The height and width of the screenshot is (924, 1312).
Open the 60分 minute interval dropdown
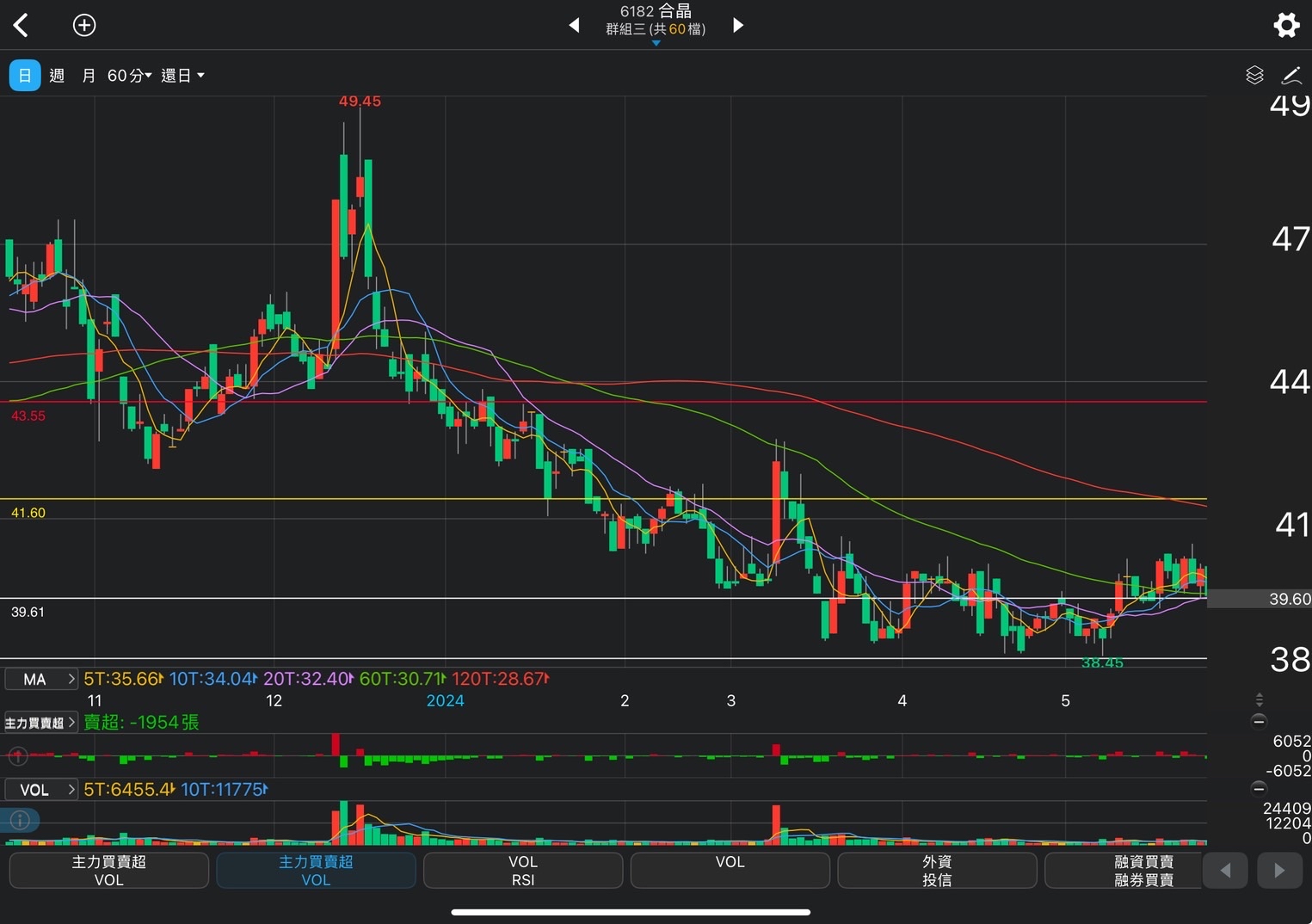pyautogui.click(x=129, y=76)
